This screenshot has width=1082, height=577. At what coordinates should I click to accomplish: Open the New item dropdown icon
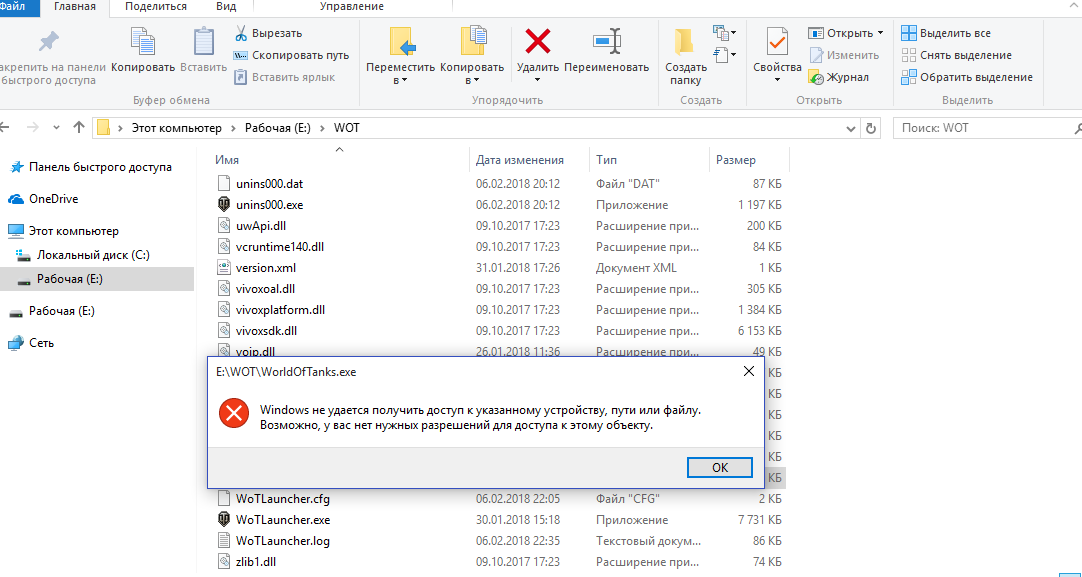[x=724, y=32]
